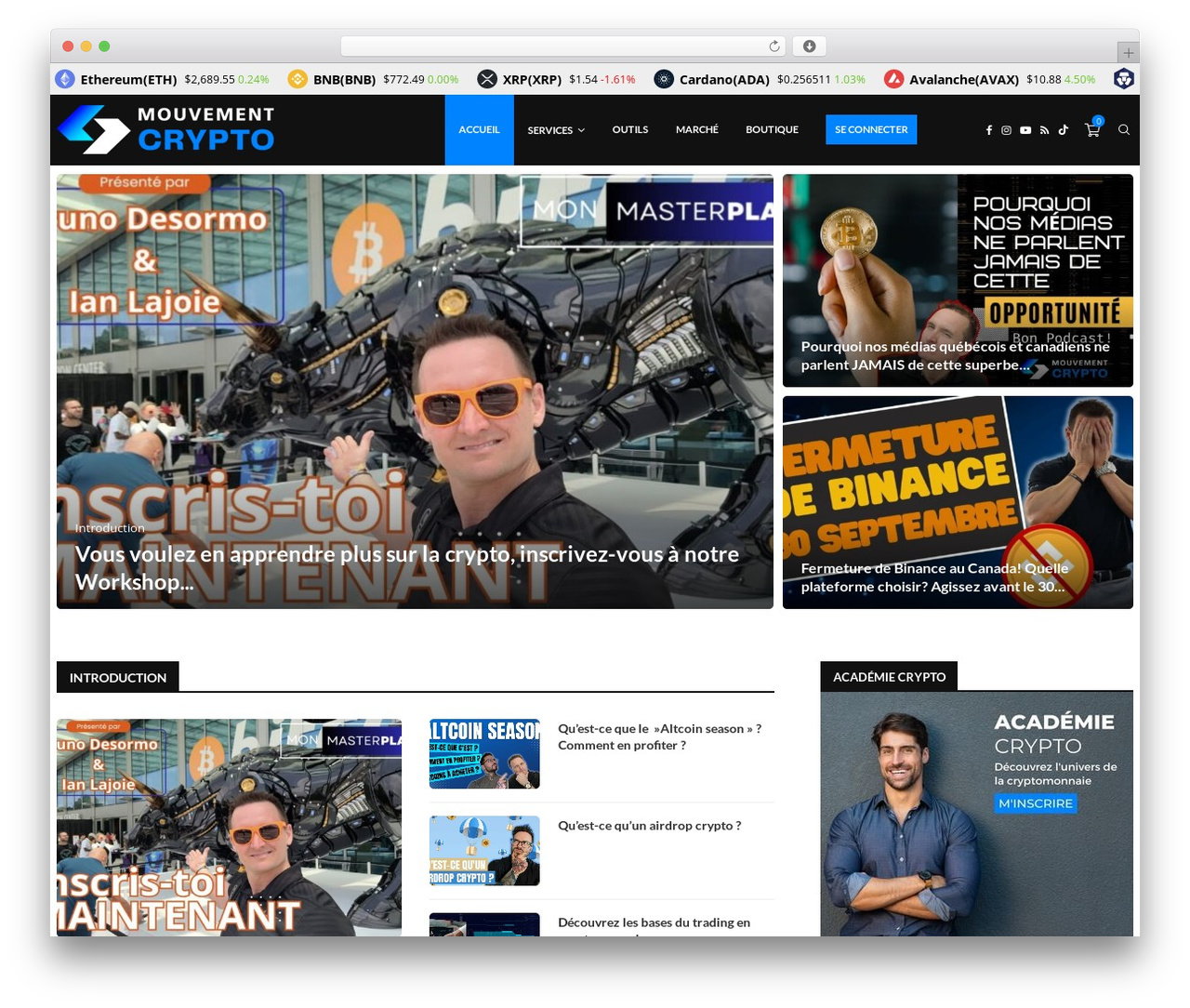Viewport: 1190px width, 1008px height.
Task: Click the BNB price $772.49
Action: pyautogui.click(x=403, y=80)
